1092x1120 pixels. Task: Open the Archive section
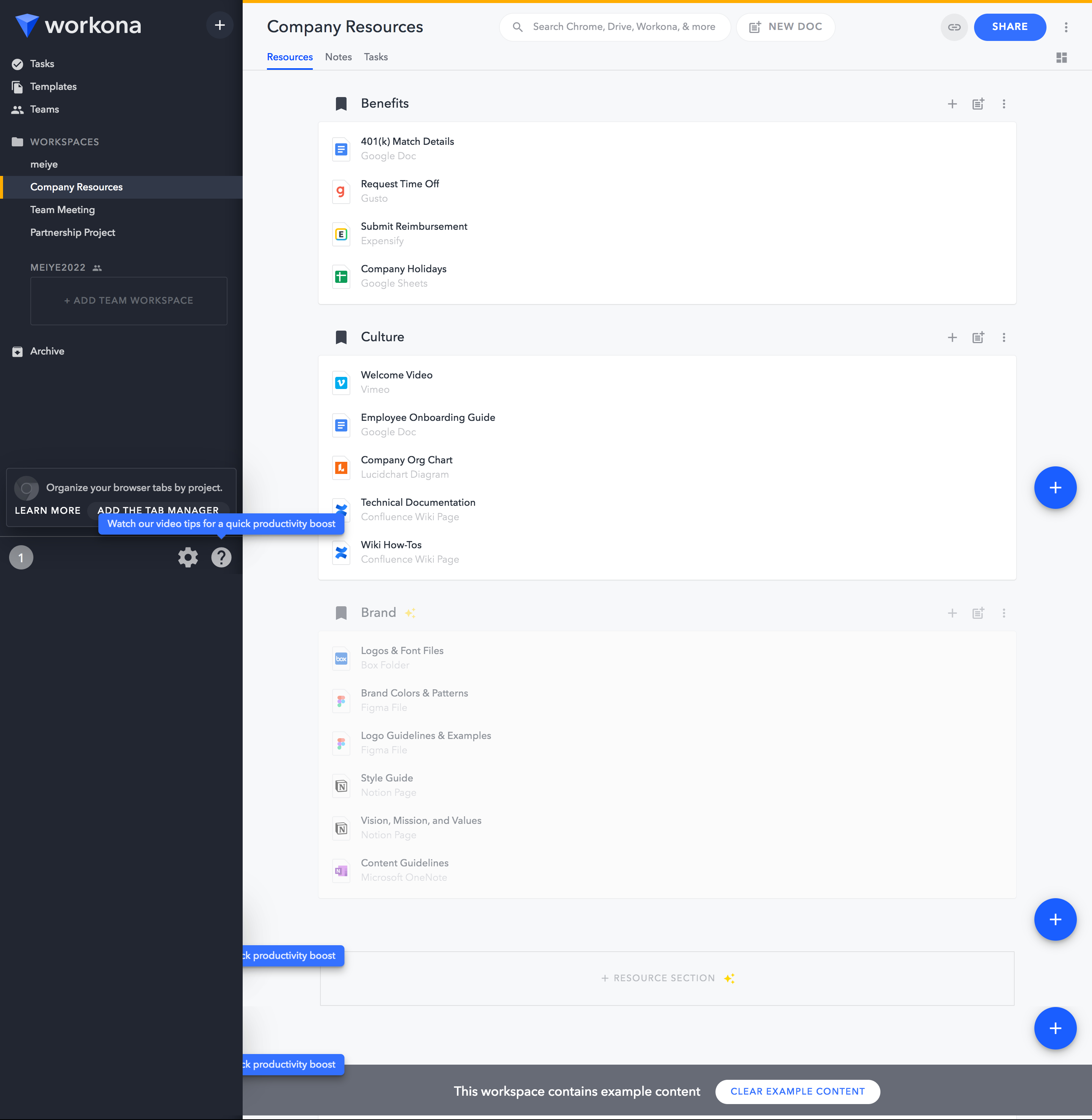pyautogui.click(x=47, y=351)
